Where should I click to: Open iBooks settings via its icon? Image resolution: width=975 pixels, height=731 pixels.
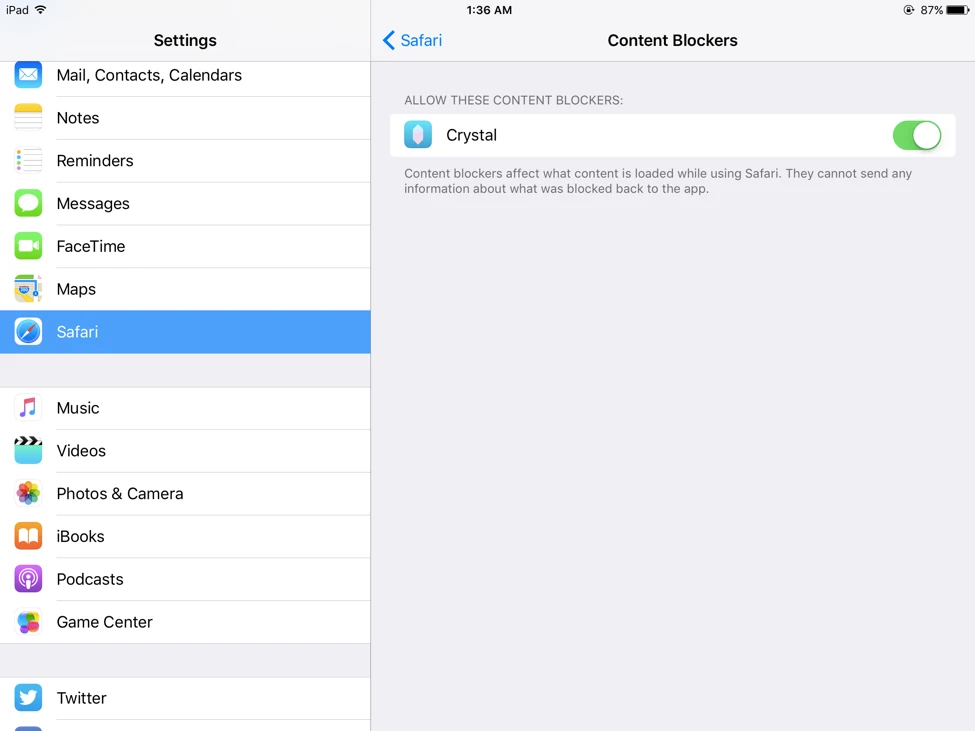tap(27, 536)
